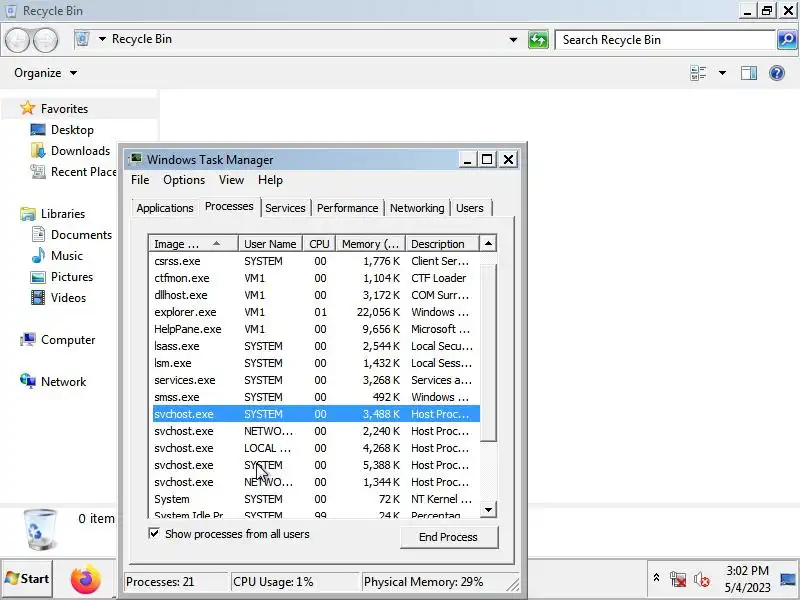This screenshot has width=800, height=600.
Task: Toggle Show processes from all users
Action: click(x=154, y=534)
